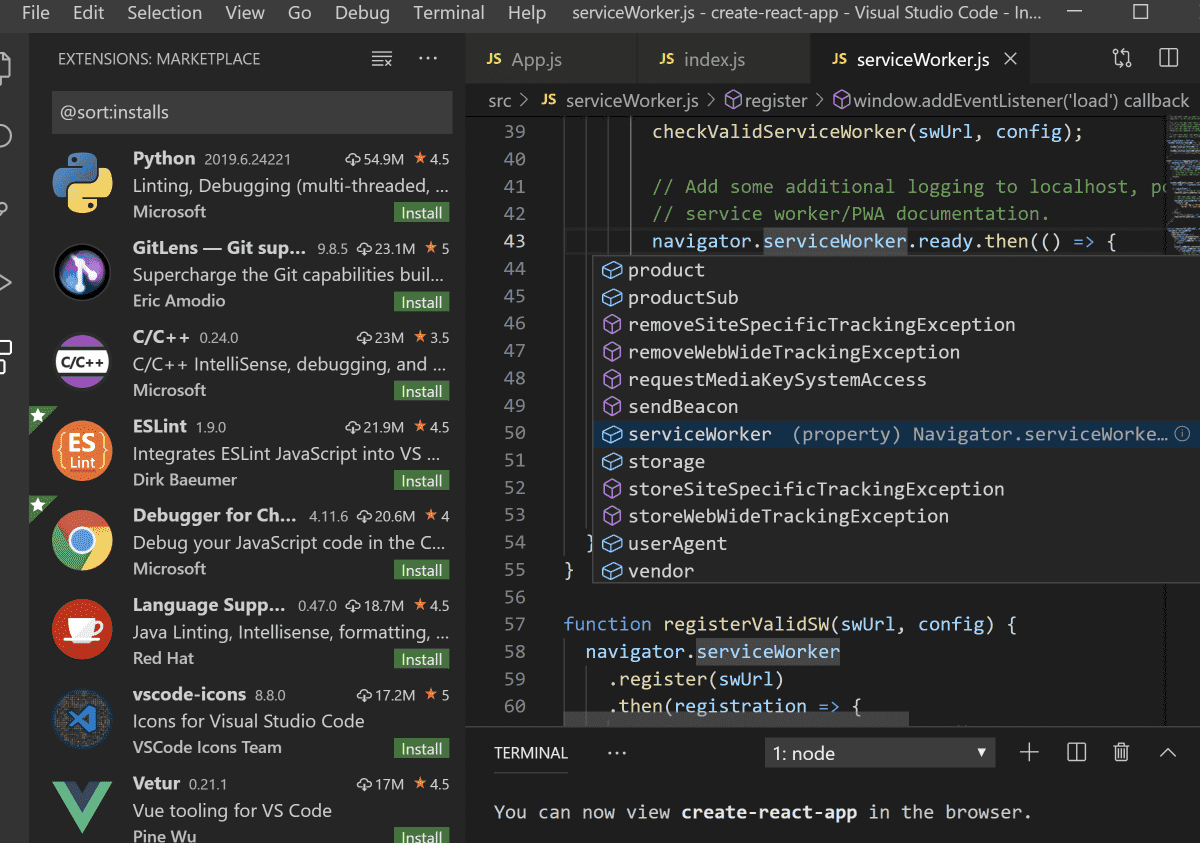Expand the register breadcrumb segment
This screenshot has height=843, width=1200.
(775, 100)
